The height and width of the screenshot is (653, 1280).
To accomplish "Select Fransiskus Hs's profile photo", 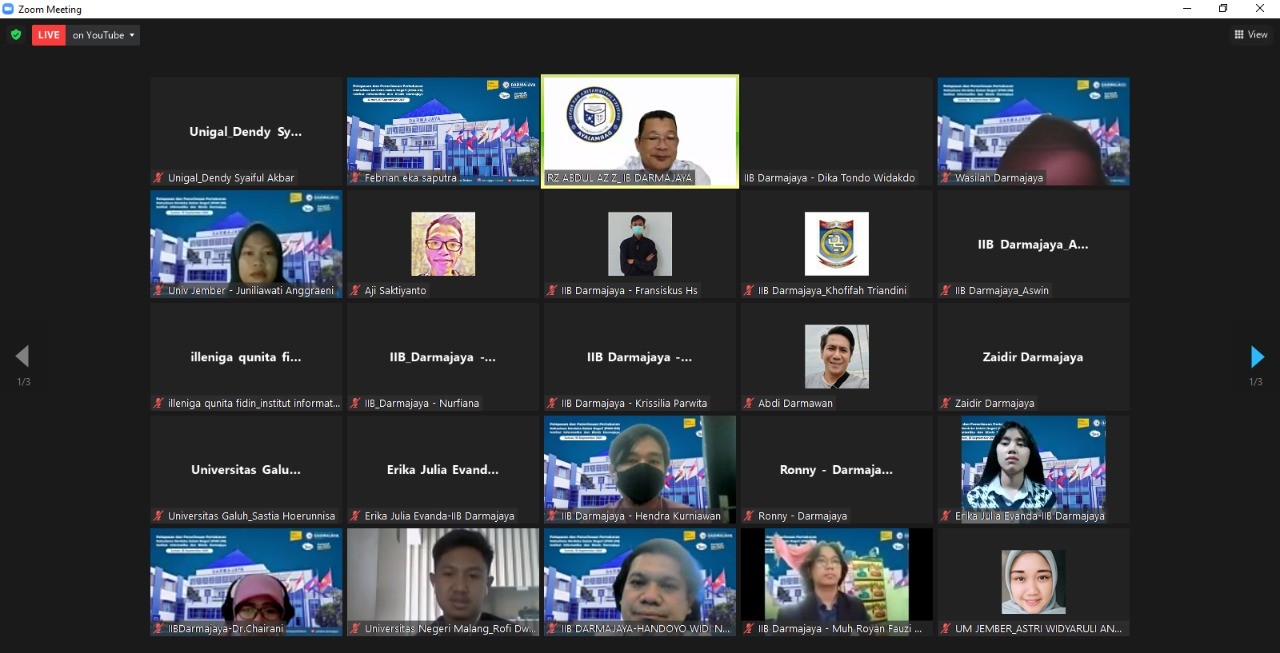I will click(x=640, y=244).
